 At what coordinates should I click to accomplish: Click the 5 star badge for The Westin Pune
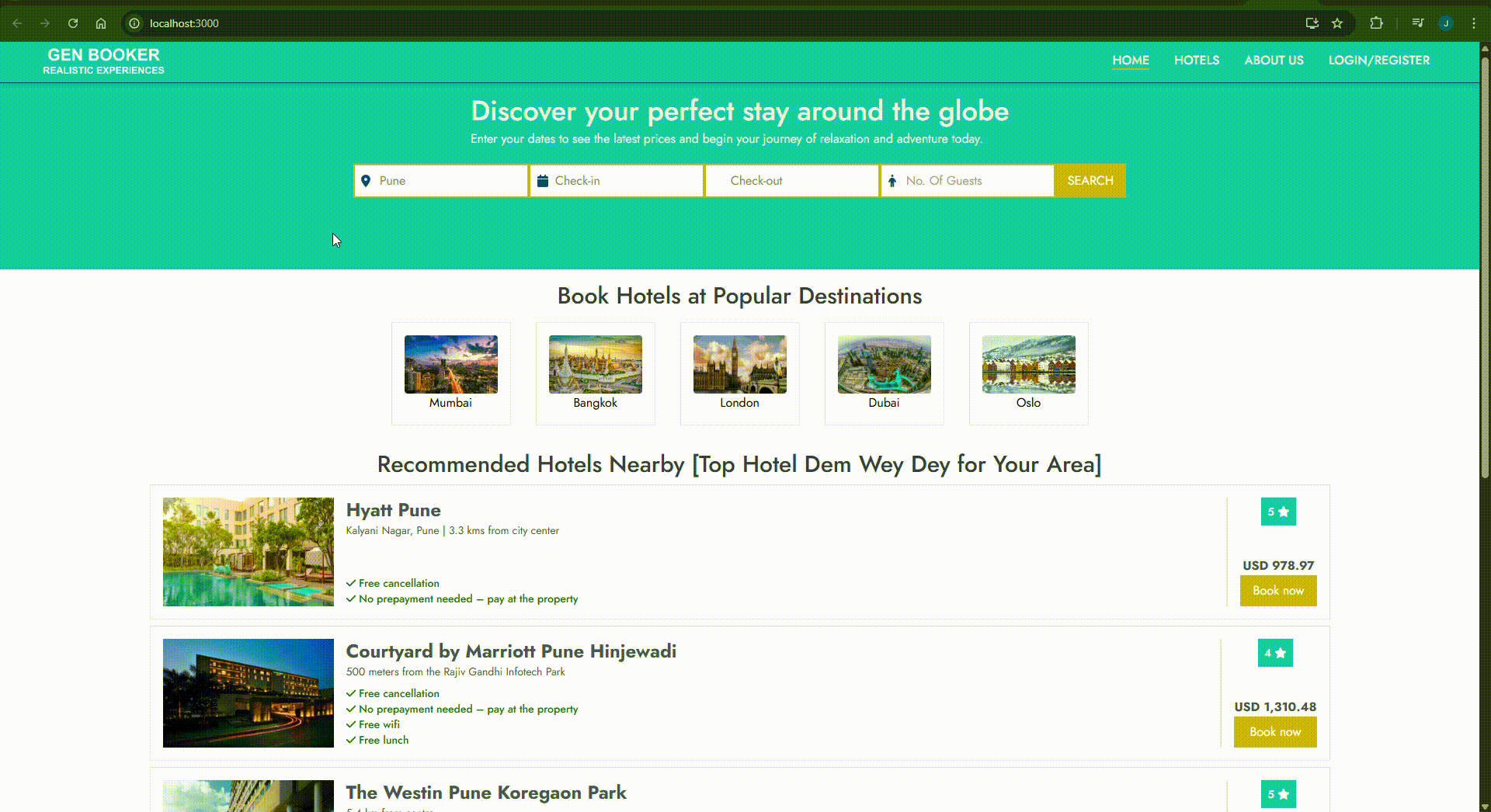[x=1278, y=794]
